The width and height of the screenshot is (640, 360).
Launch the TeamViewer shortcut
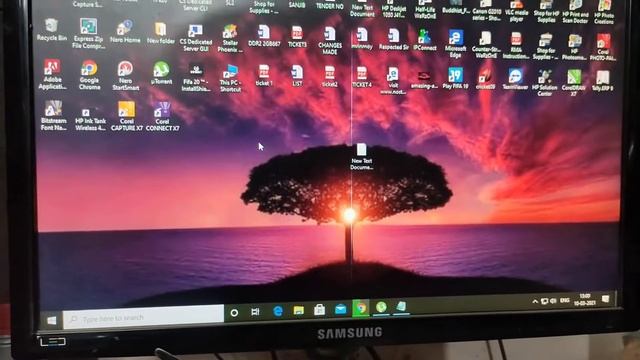[516, 79]
